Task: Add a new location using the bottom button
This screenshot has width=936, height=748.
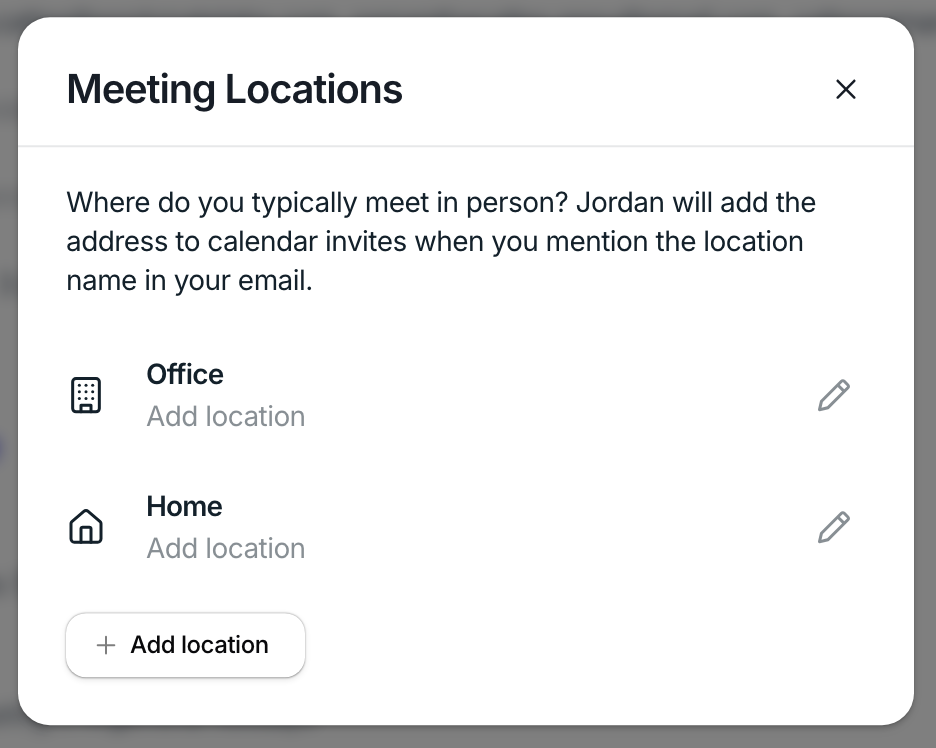Action: coord(186,645)
